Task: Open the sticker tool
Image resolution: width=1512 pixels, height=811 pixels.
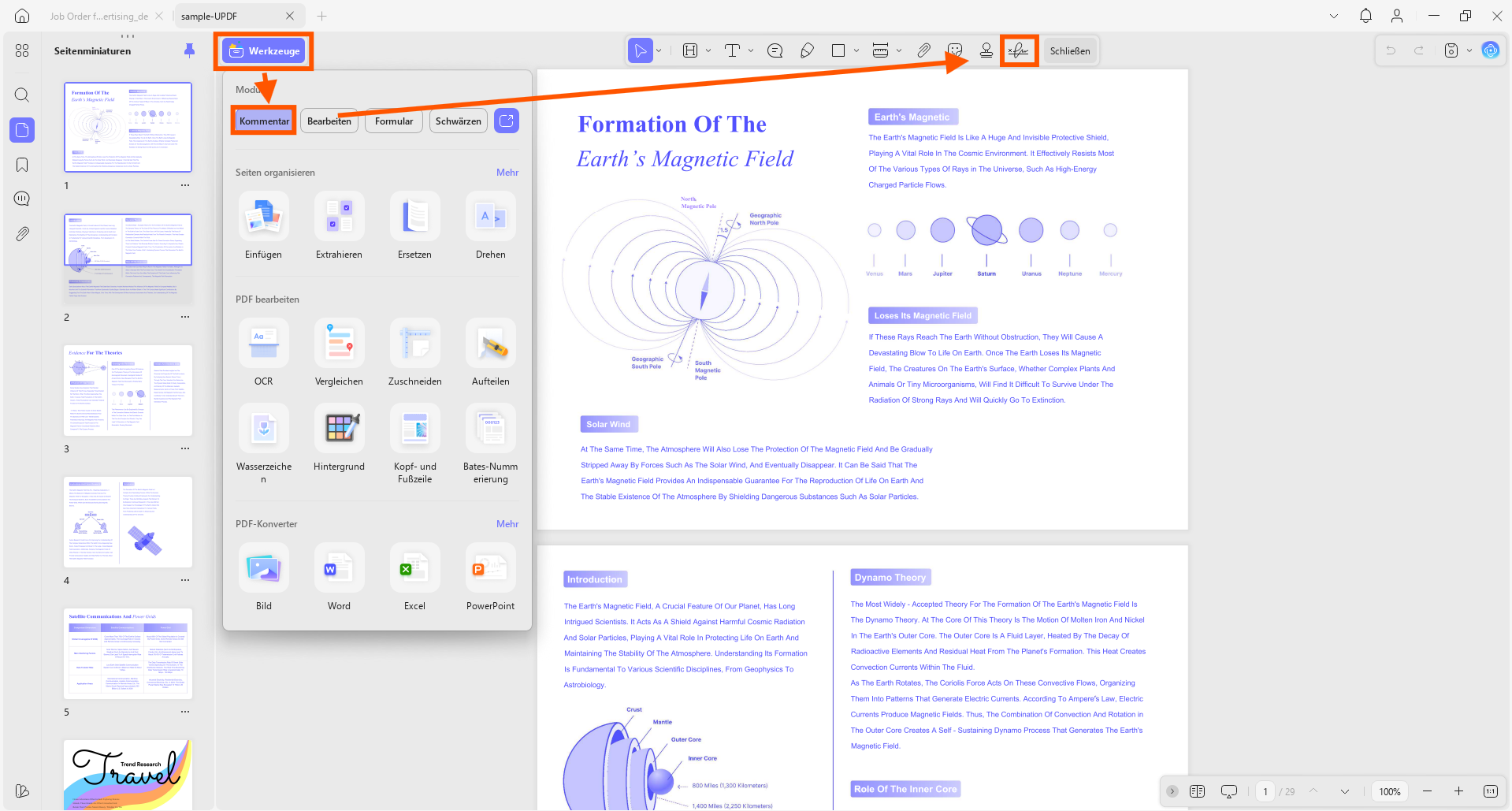Action: tap(955, 50)
